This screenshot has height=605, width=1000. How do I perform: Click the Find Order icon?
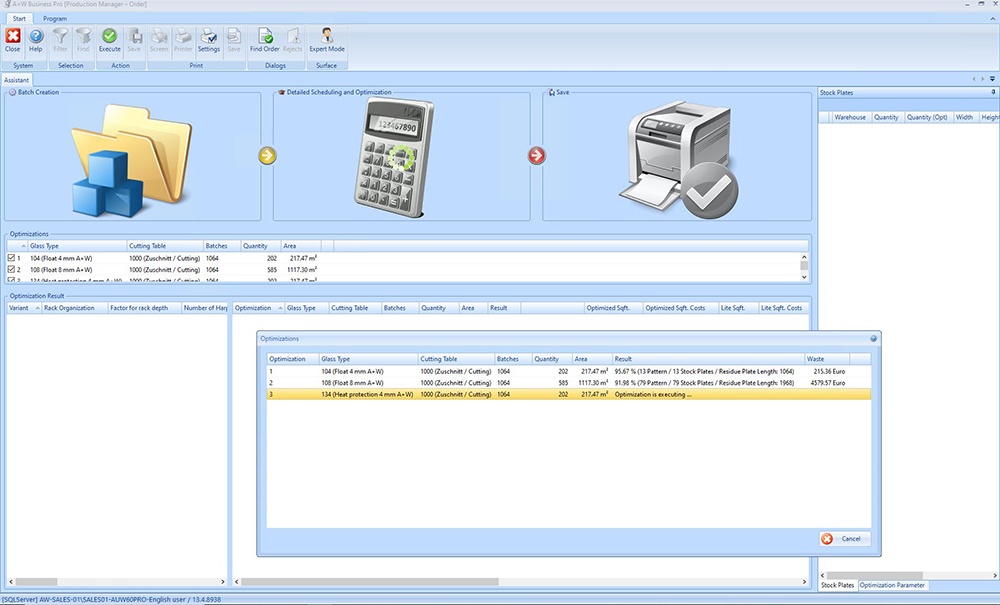click(x=264, y=40)
